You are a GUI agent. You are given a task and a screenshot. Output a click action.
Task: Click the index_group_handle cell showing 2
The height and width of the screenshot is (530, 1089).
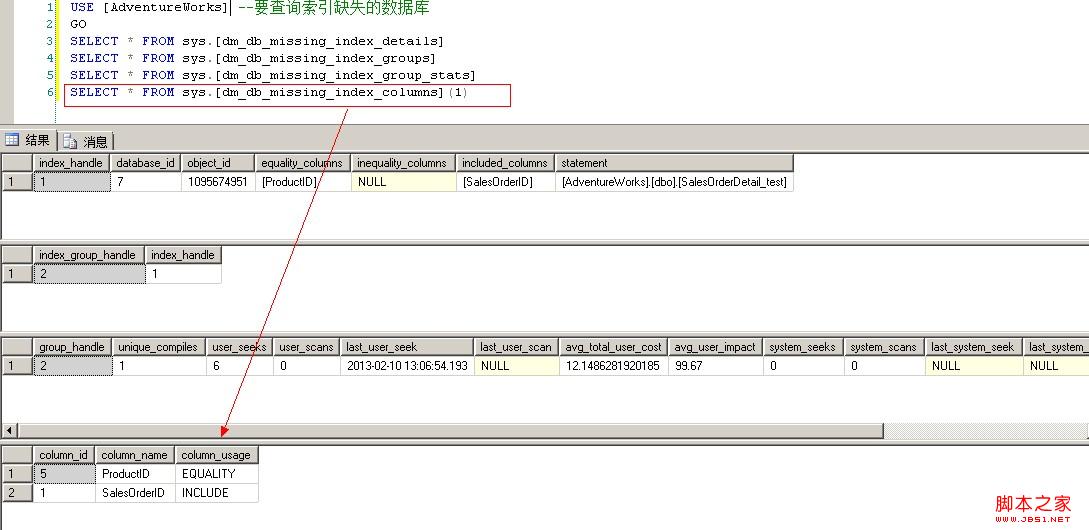(x=89, y=274)
